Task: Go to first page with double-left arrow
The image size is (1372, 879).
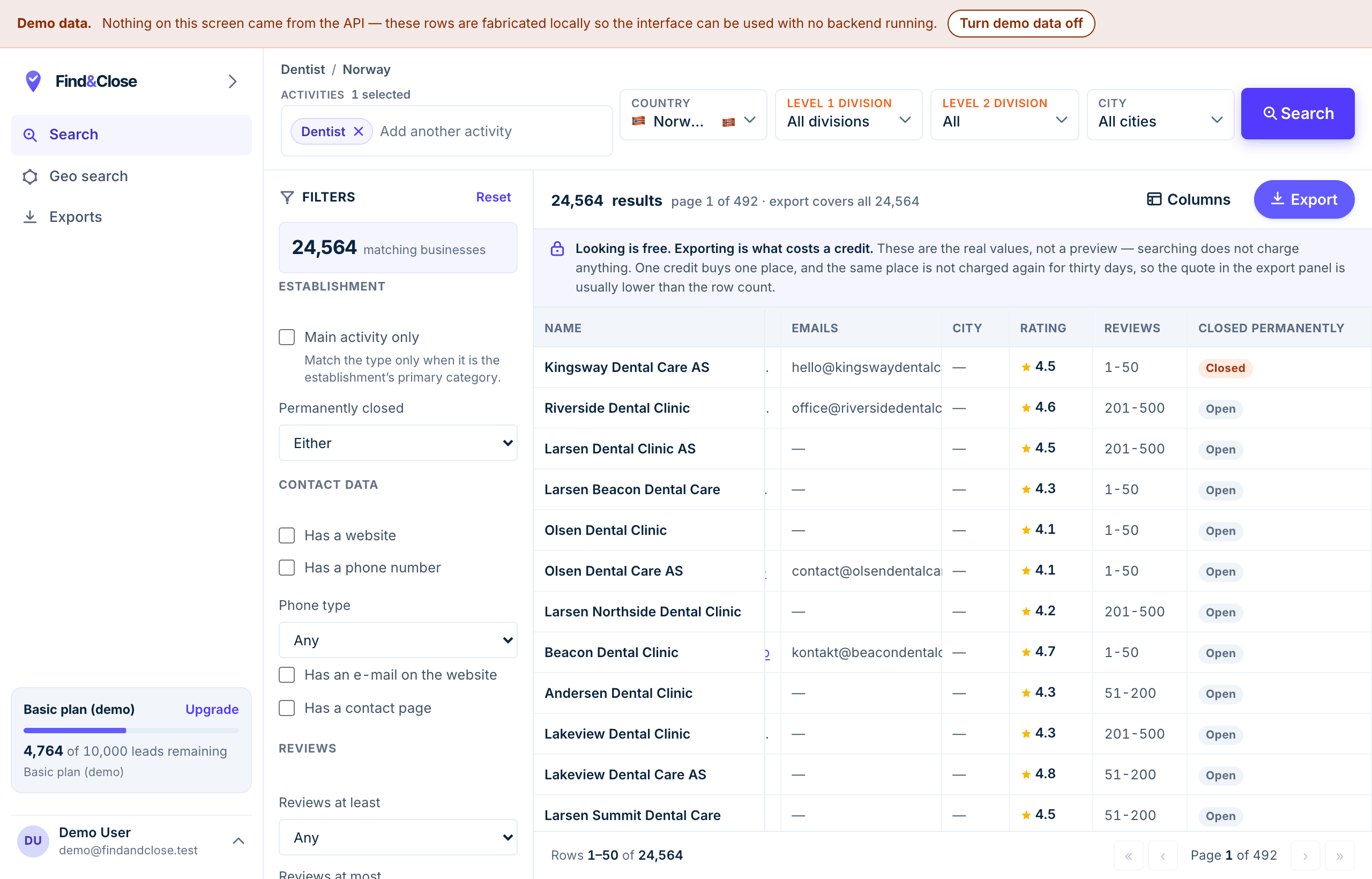Action: tap(1128, 855)
